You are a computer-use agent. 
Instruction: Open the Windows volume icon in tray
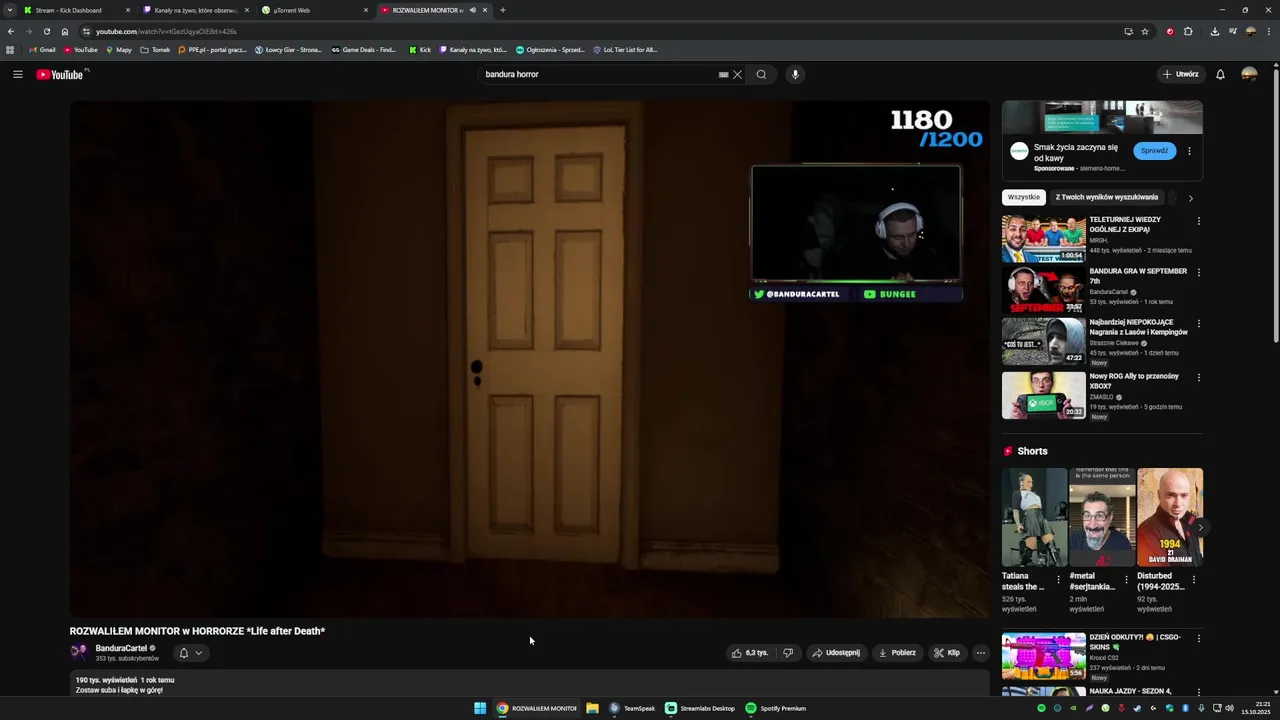coord(1229,708)
